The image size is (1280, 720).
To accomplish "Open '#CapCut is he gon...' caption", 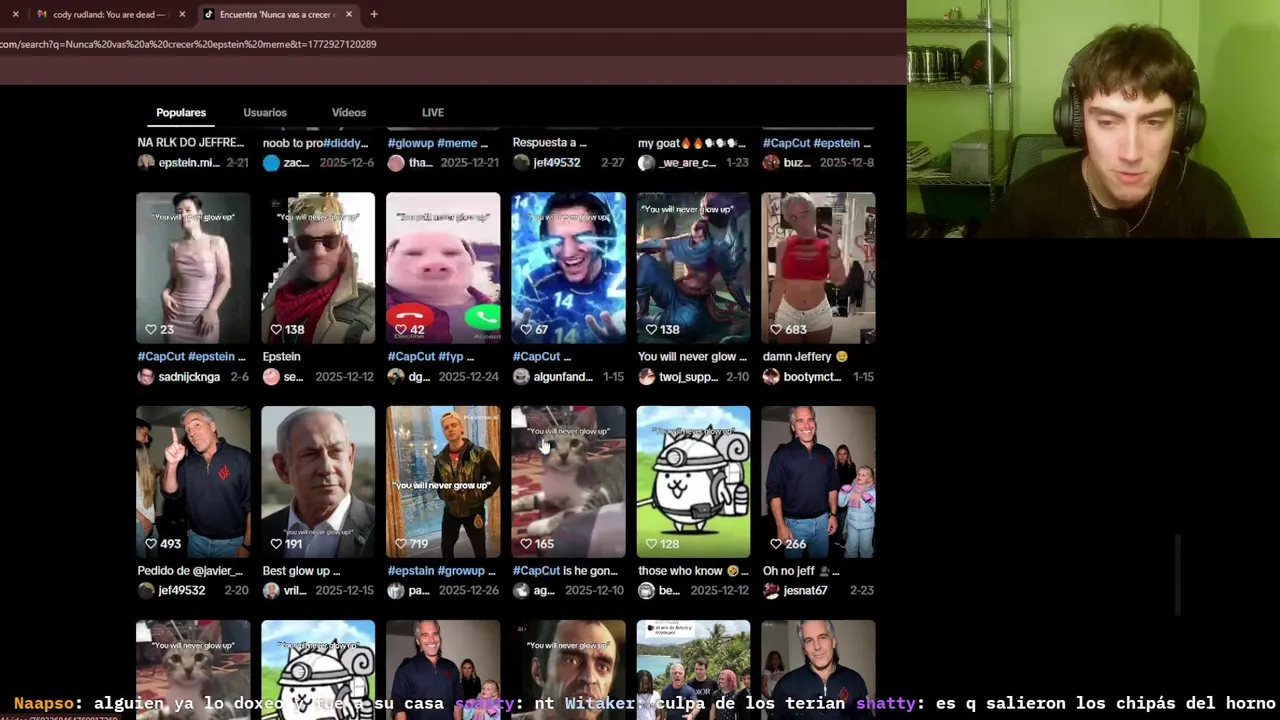I will click(565, 571).
